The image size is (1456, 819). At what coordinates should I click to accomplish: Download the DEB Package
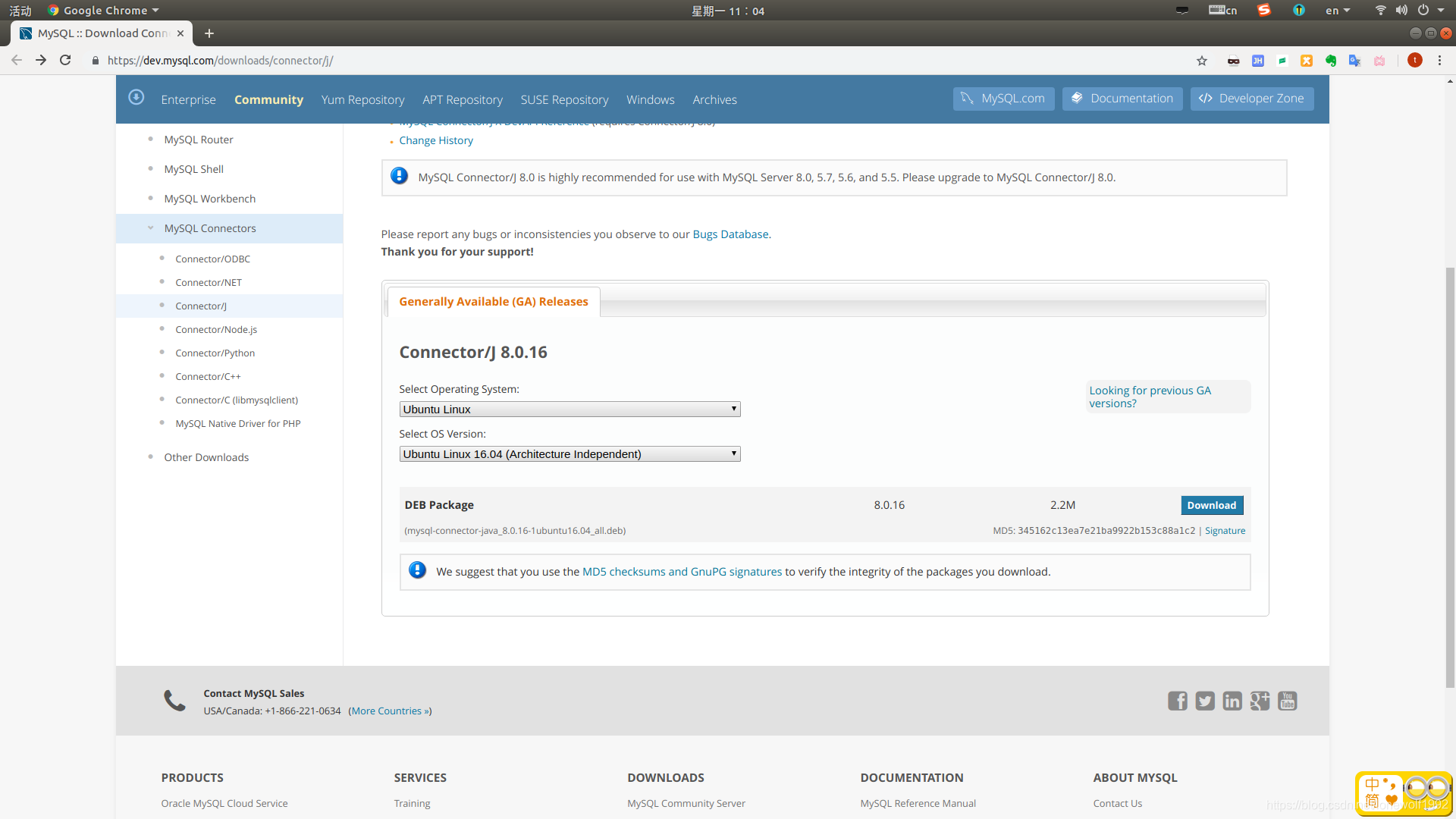click(1211, 505)
